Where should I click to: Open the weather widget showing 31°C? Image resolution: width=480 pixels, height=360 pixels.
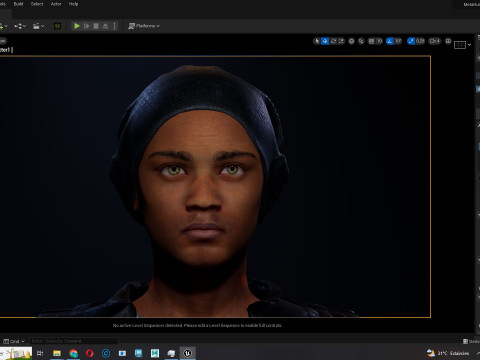click(448, 353)
